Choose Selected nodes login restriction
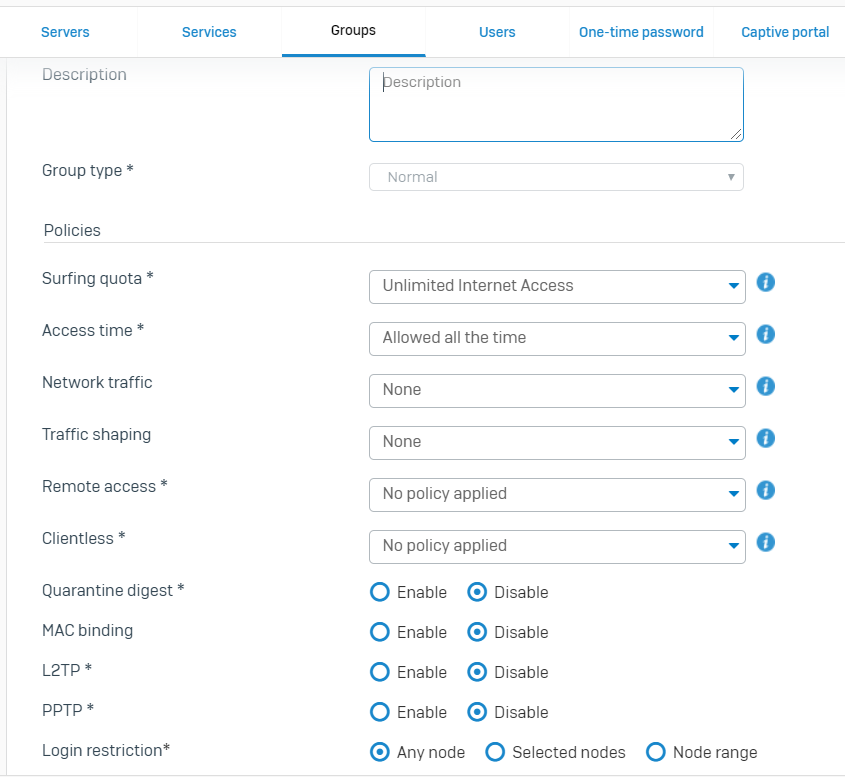Image resolution: width=845 pixels, height=780 pixels. [x=495, y=752]
